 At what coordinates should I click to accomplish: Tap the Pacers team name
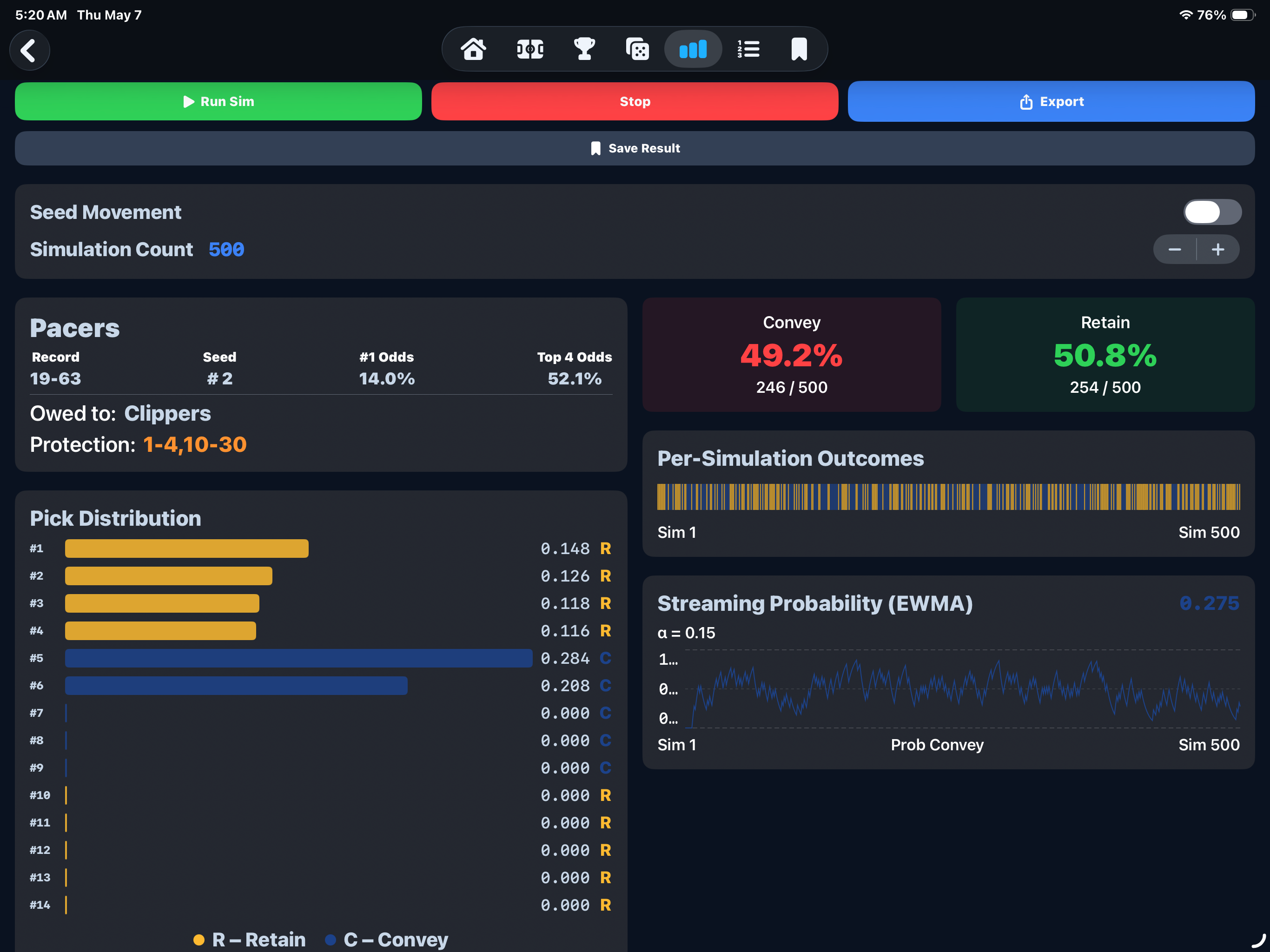click(x=75, y=329)
